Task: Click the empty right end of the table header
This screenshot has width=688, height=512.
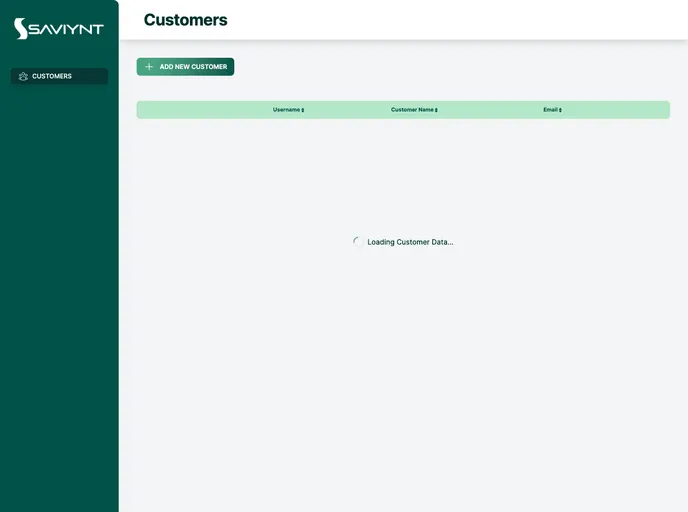Action: tap(630, 110)
